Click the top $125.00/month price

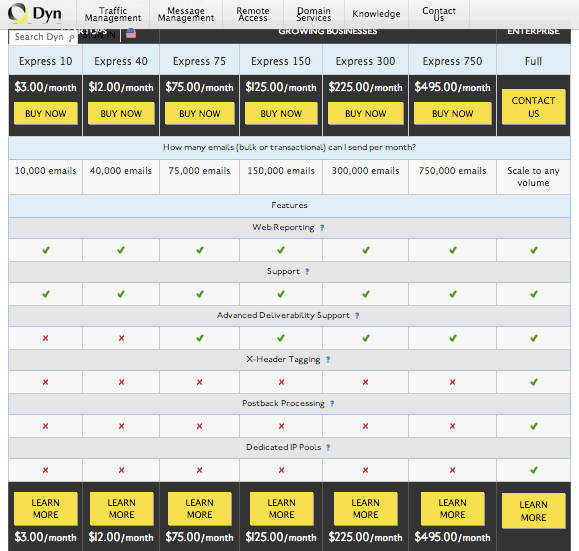pyautogui.click(x=281, y=87)
